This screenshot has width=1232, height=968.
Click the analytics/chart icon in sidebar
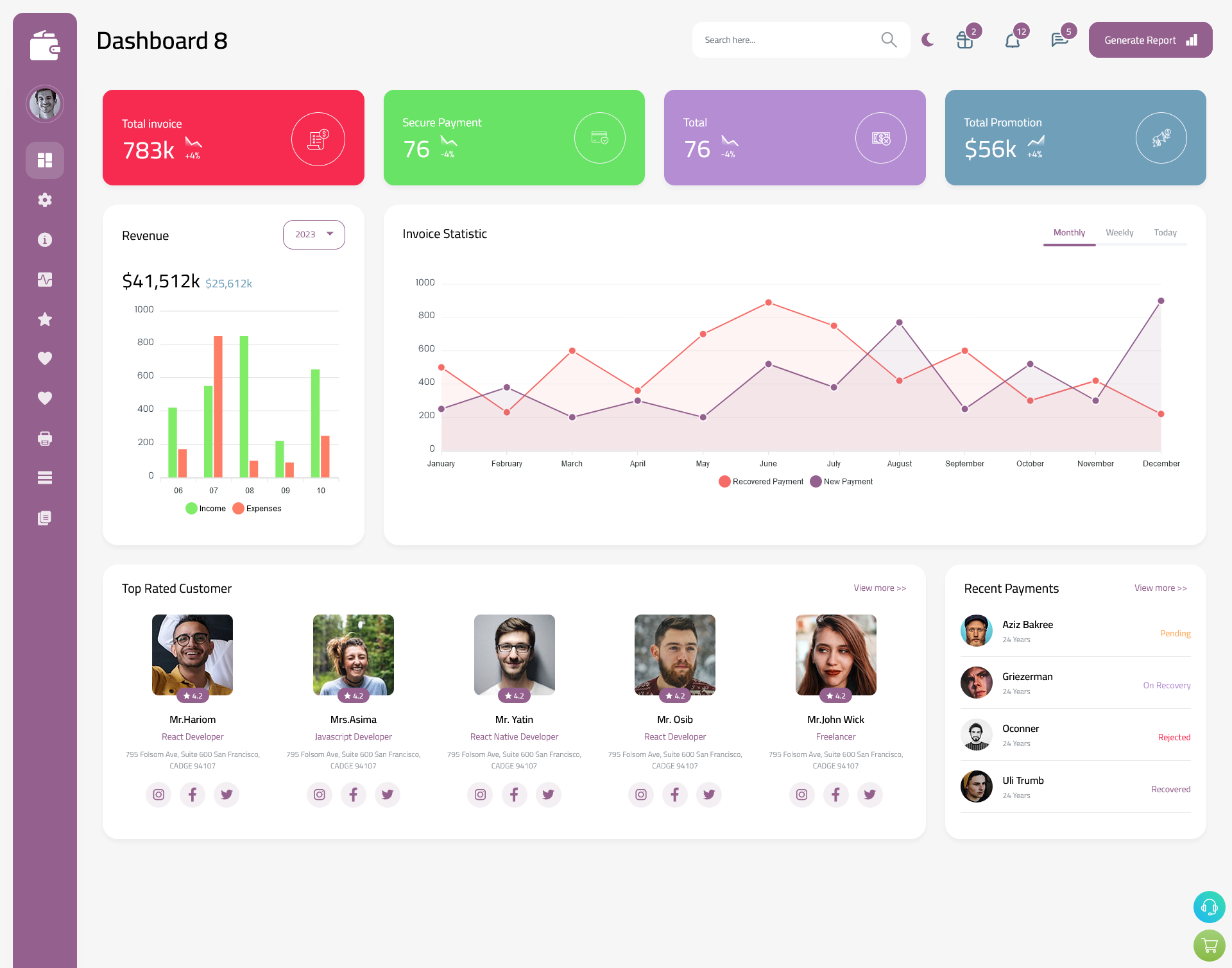point(44,279)
